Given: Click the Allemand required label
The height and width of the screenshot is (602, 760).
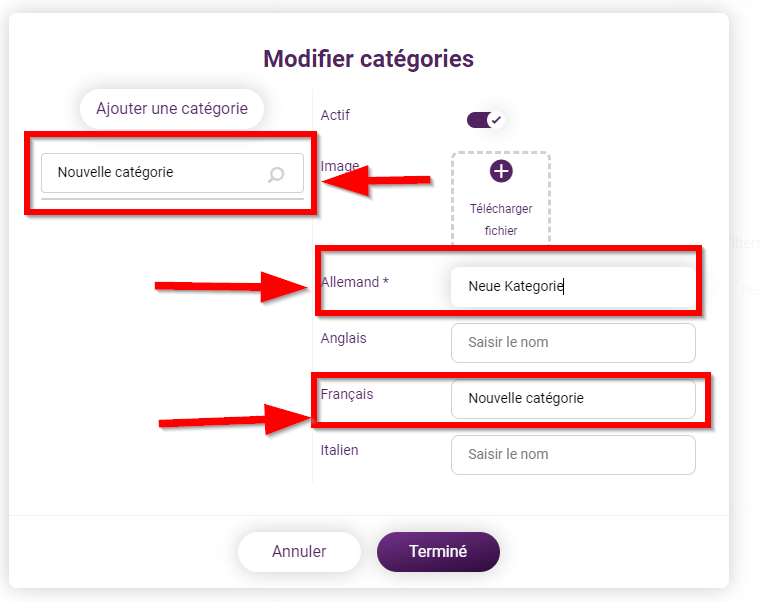Looking at the screenshot, I should [x=354, y=282].
